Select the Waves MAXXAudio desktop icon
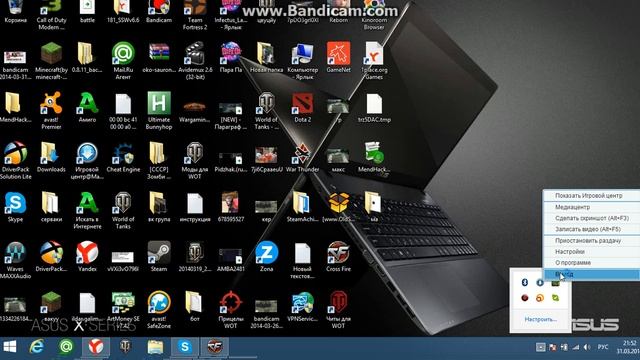 pyautogui.click(x=15, y=260)
